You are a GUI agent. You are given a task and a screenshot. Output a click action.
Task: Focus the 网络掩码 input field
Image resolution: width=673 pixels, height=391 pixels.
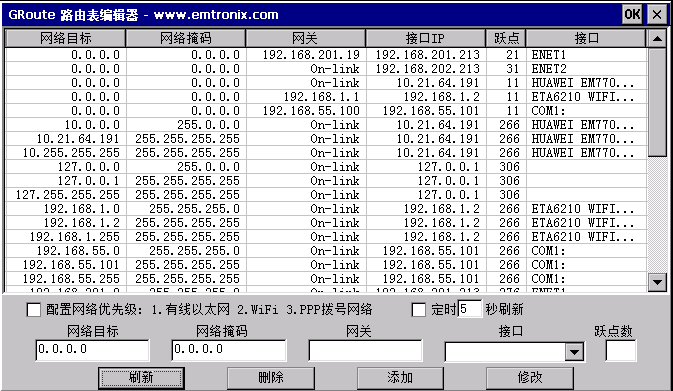click(x=228, y=350)
